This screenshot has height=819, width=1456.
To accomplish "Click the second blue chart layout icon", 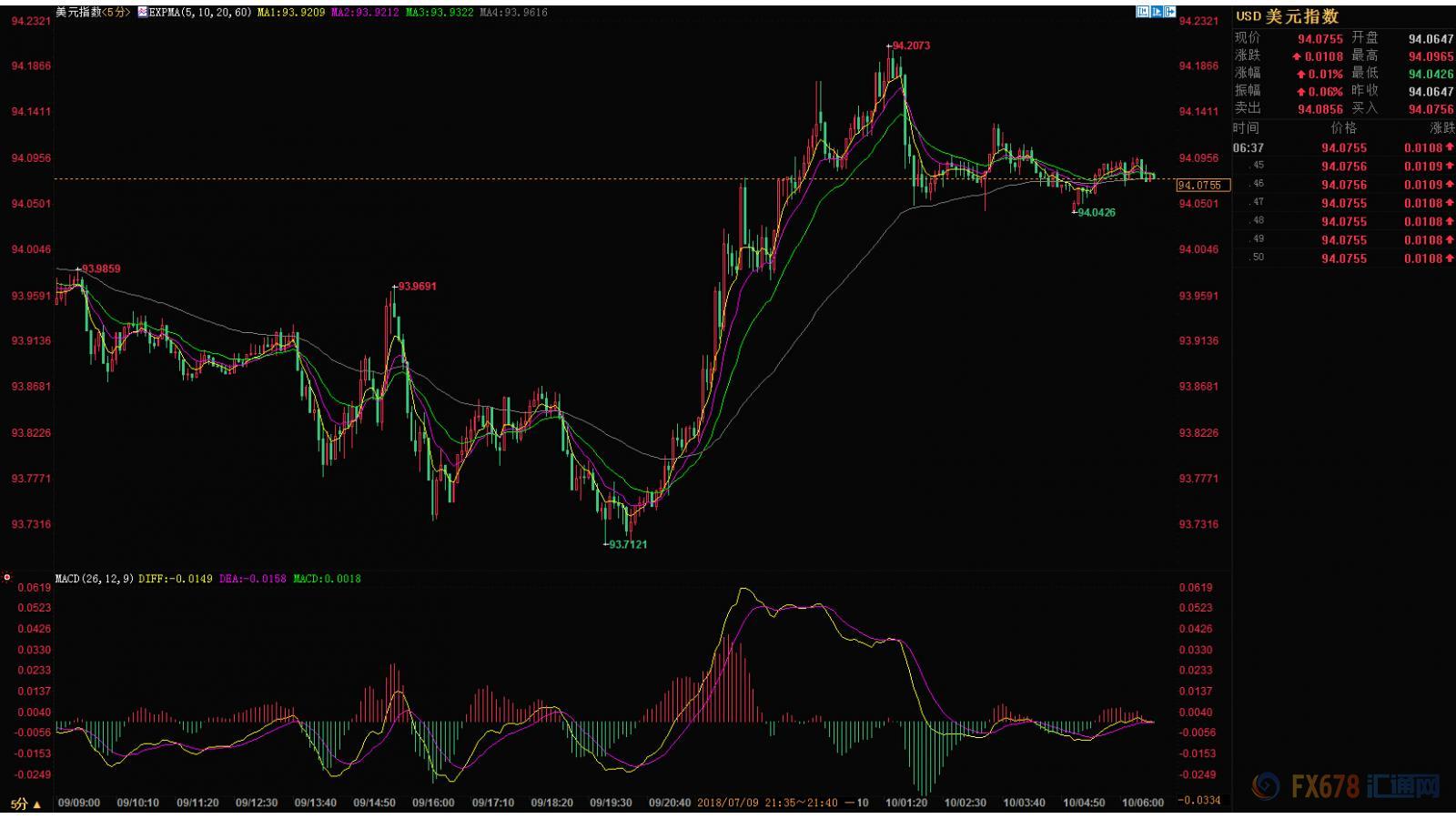I will click(1157, 12).
